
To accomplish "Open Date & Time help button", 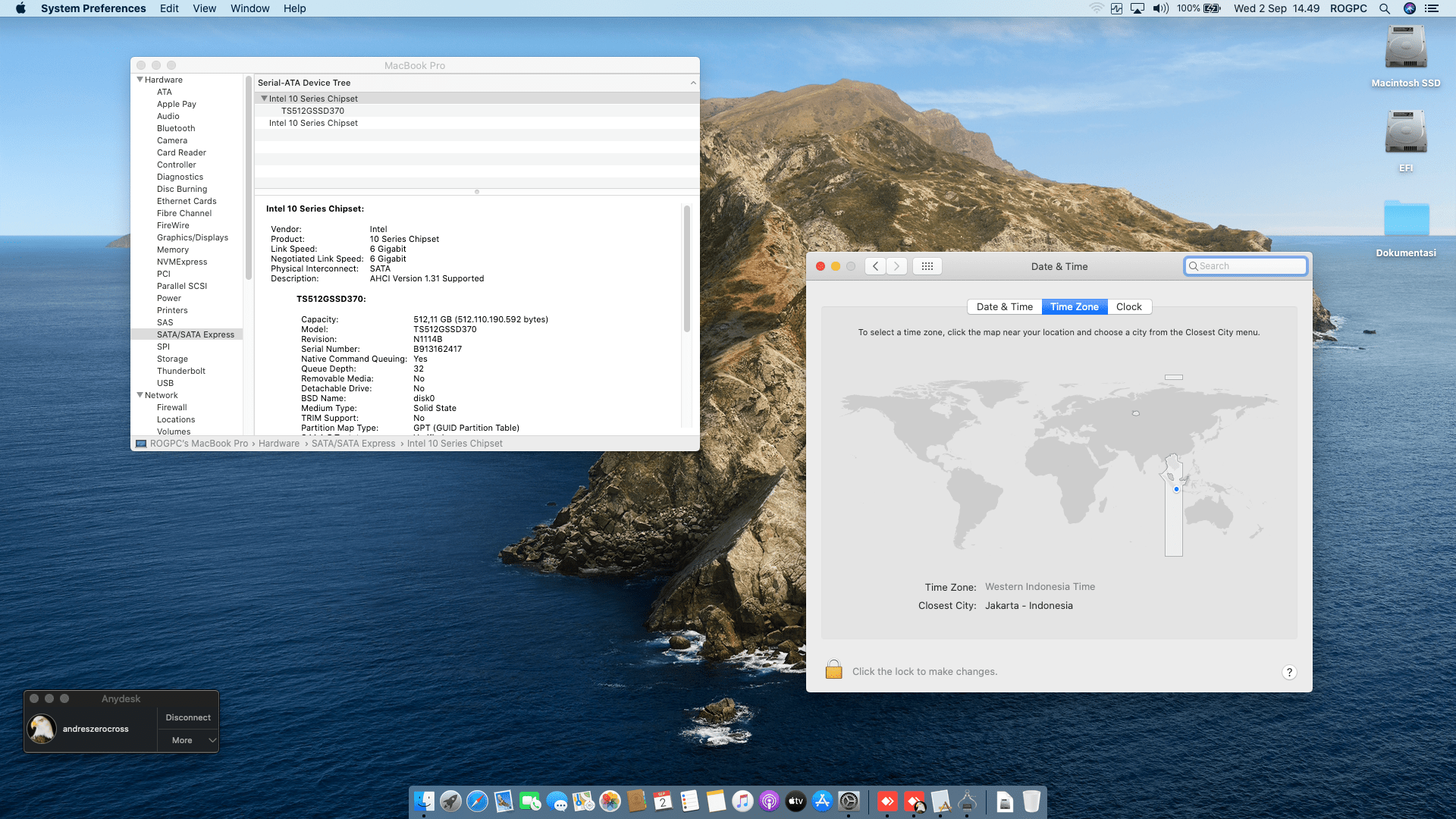I will 1289,672.
